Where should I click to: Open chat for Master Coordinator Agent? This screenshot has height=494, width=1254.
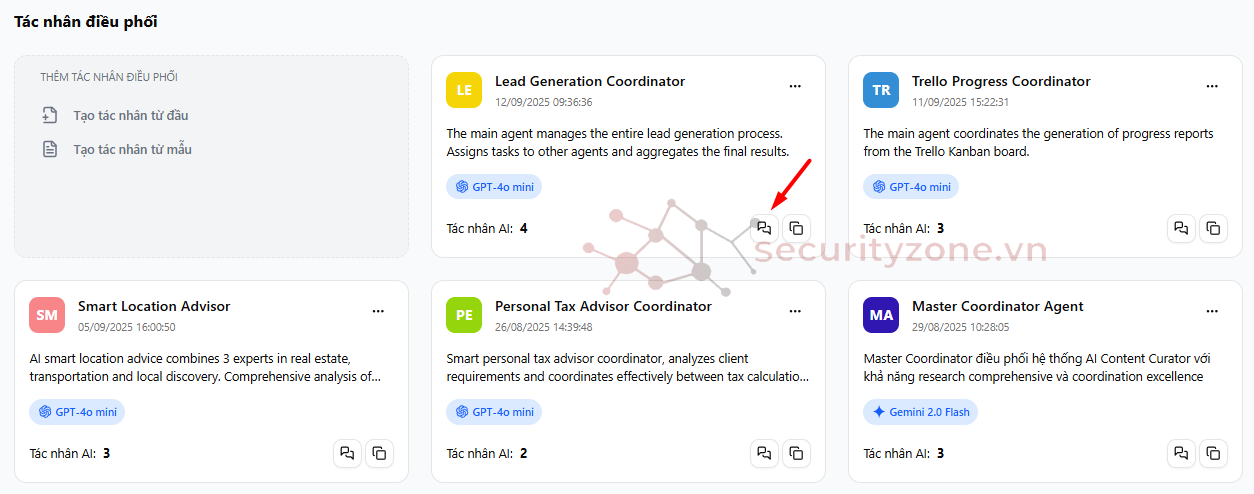pos(1181,453)
